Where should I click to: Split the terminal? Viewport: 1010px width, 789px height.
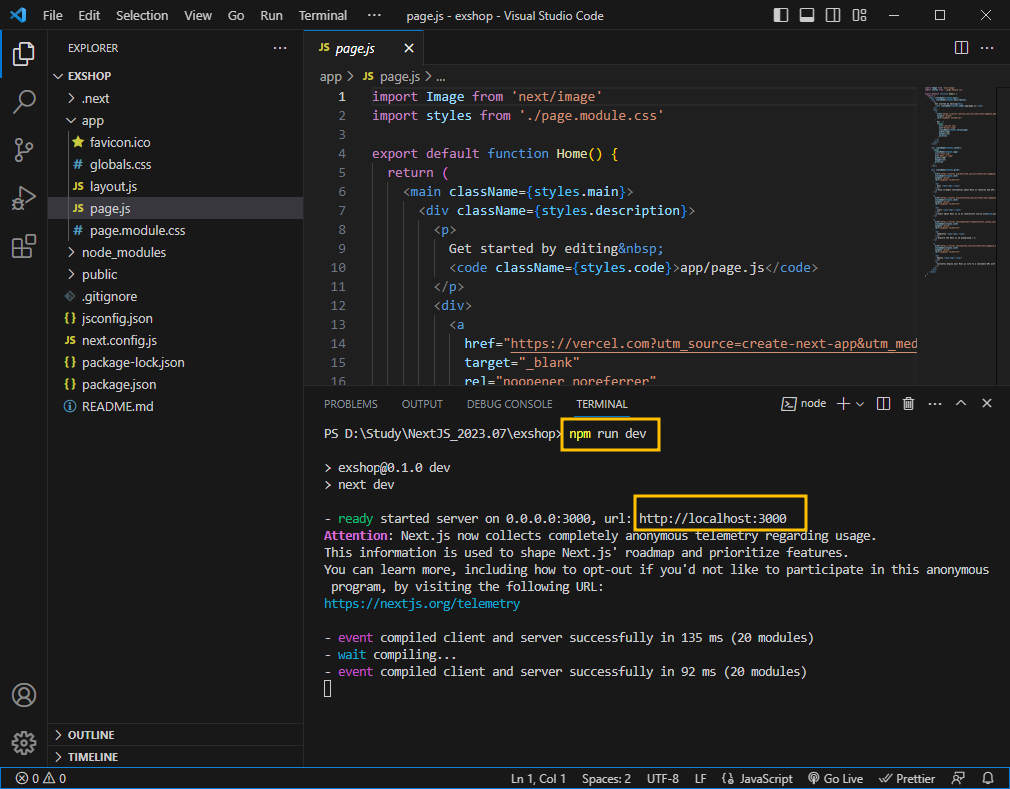pos(883,404)
